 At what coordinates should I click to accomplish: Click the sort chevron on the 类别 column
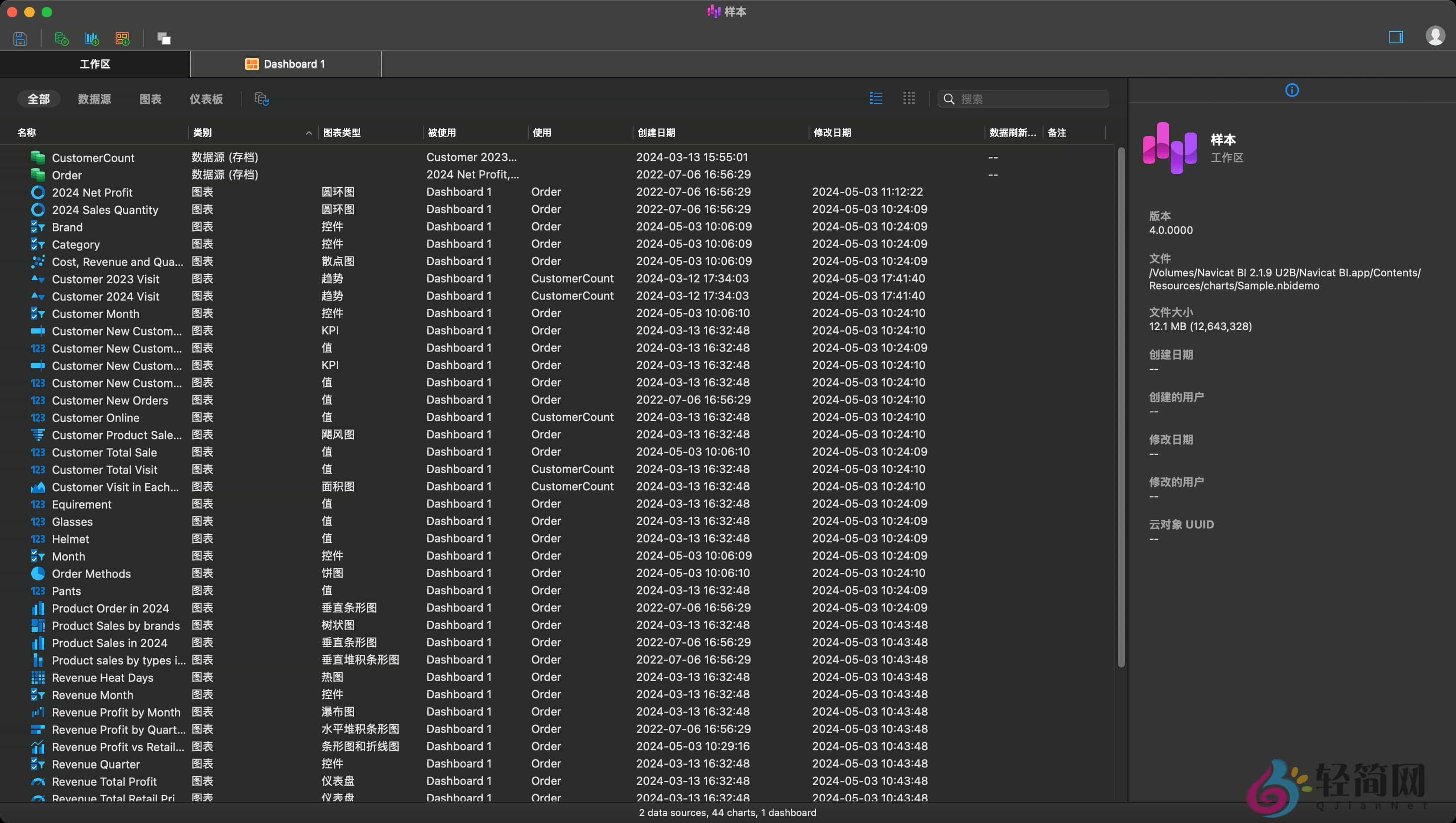click(309, 133)
